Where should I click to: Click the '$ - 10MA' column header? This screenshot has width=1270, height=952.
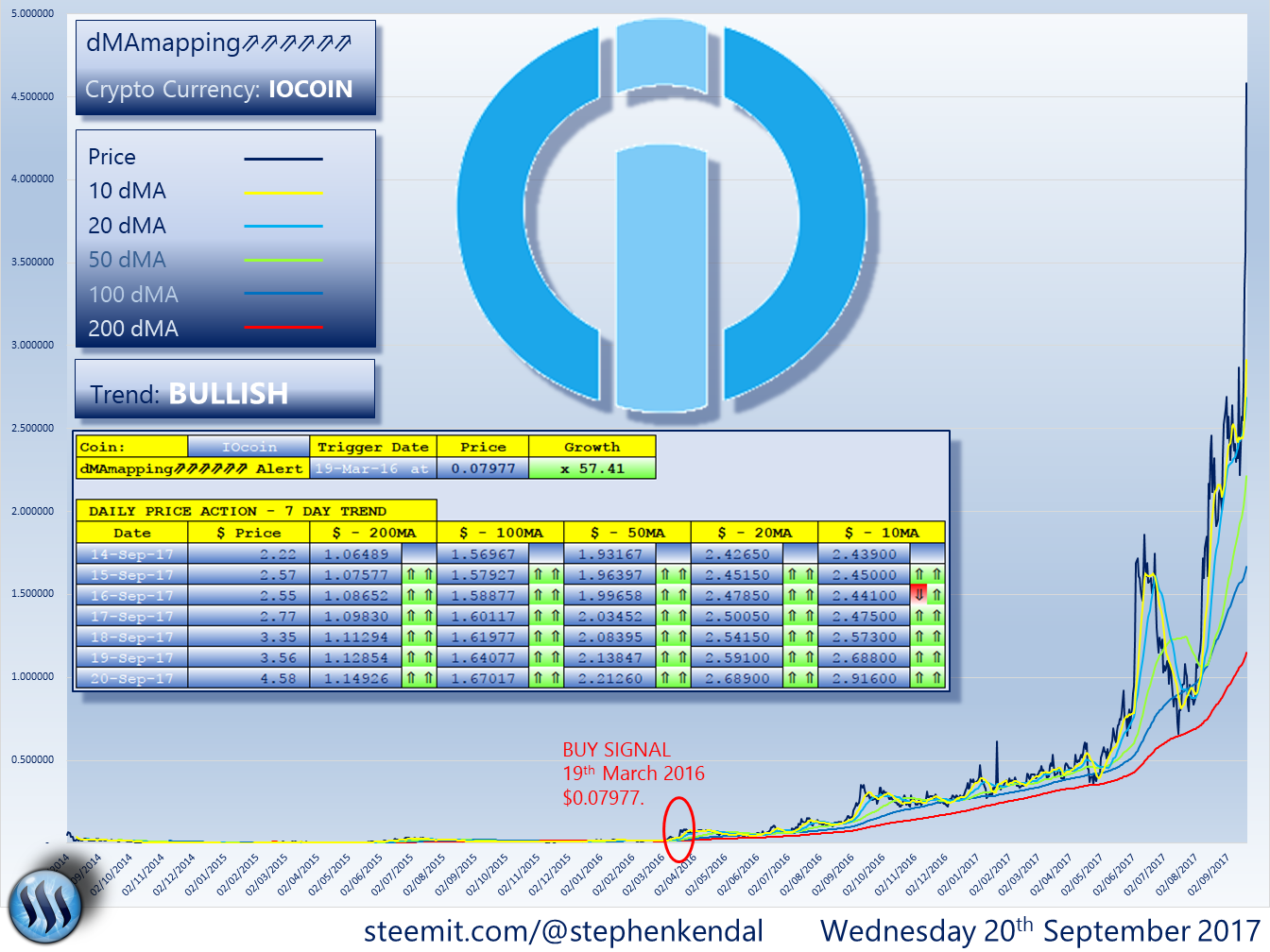coord(882,533)
